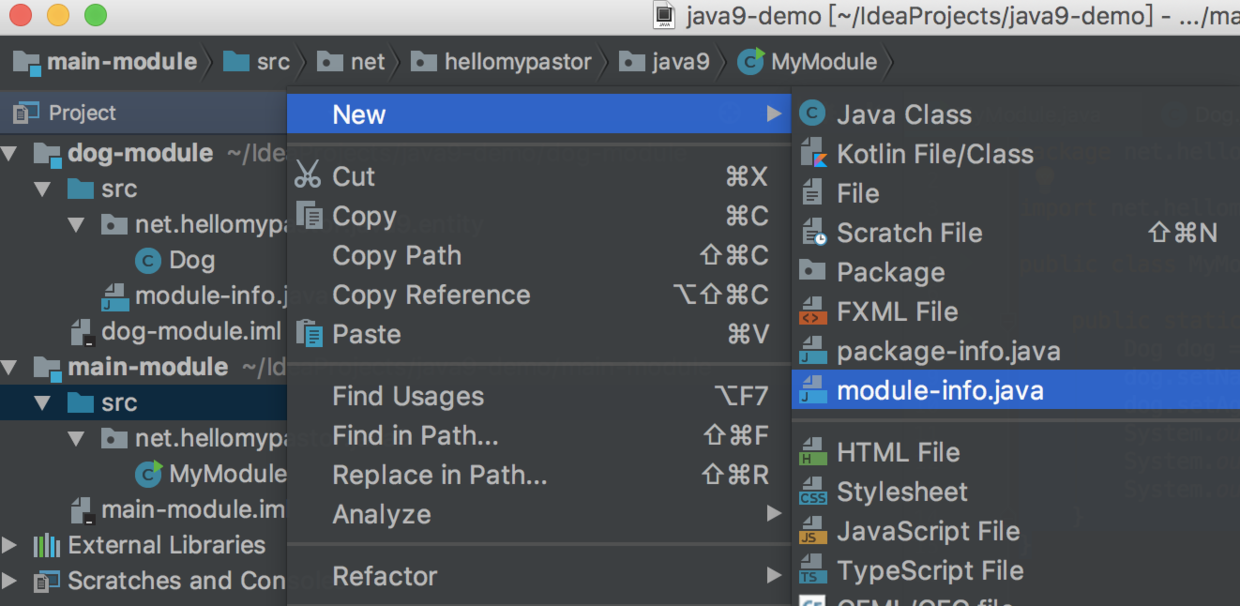
Task: Collapse the main-module src folder
Action: [42, 403]
